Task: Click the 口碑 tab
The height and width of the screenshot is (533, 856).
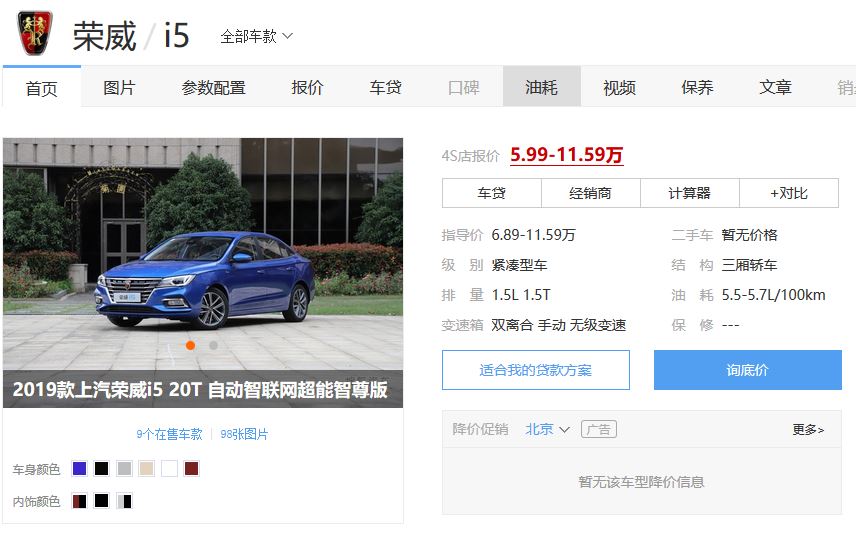Action: click(463, 87)
